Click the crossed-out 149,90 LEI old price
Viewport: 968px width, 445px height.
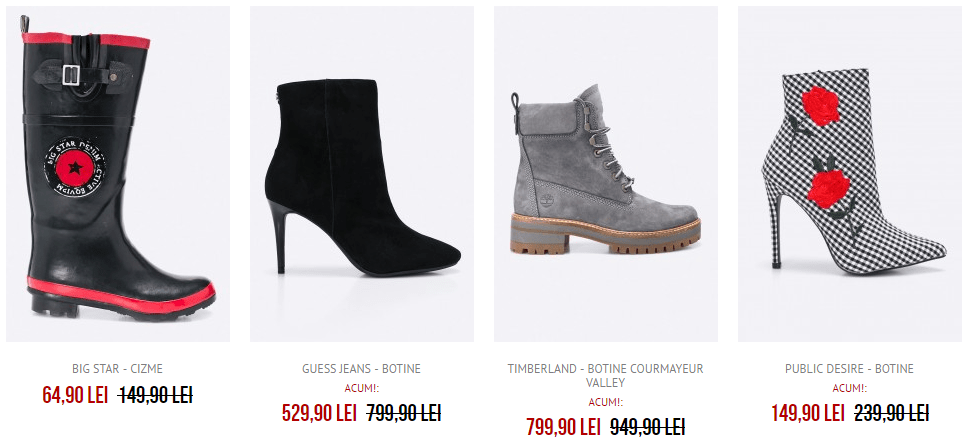[156, 395]
